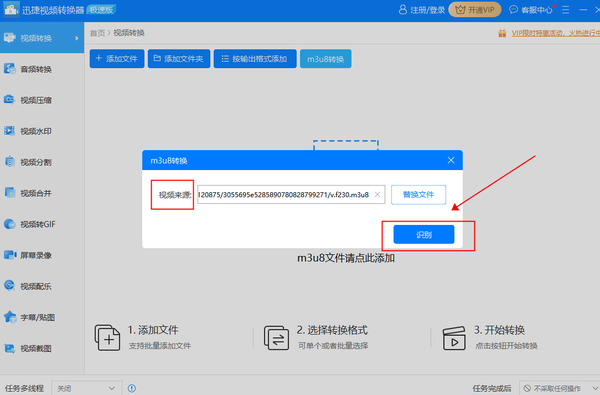Click the gift icon beside the VIP promo
Screen dimensions: 600x395
(x=502, y=33)
